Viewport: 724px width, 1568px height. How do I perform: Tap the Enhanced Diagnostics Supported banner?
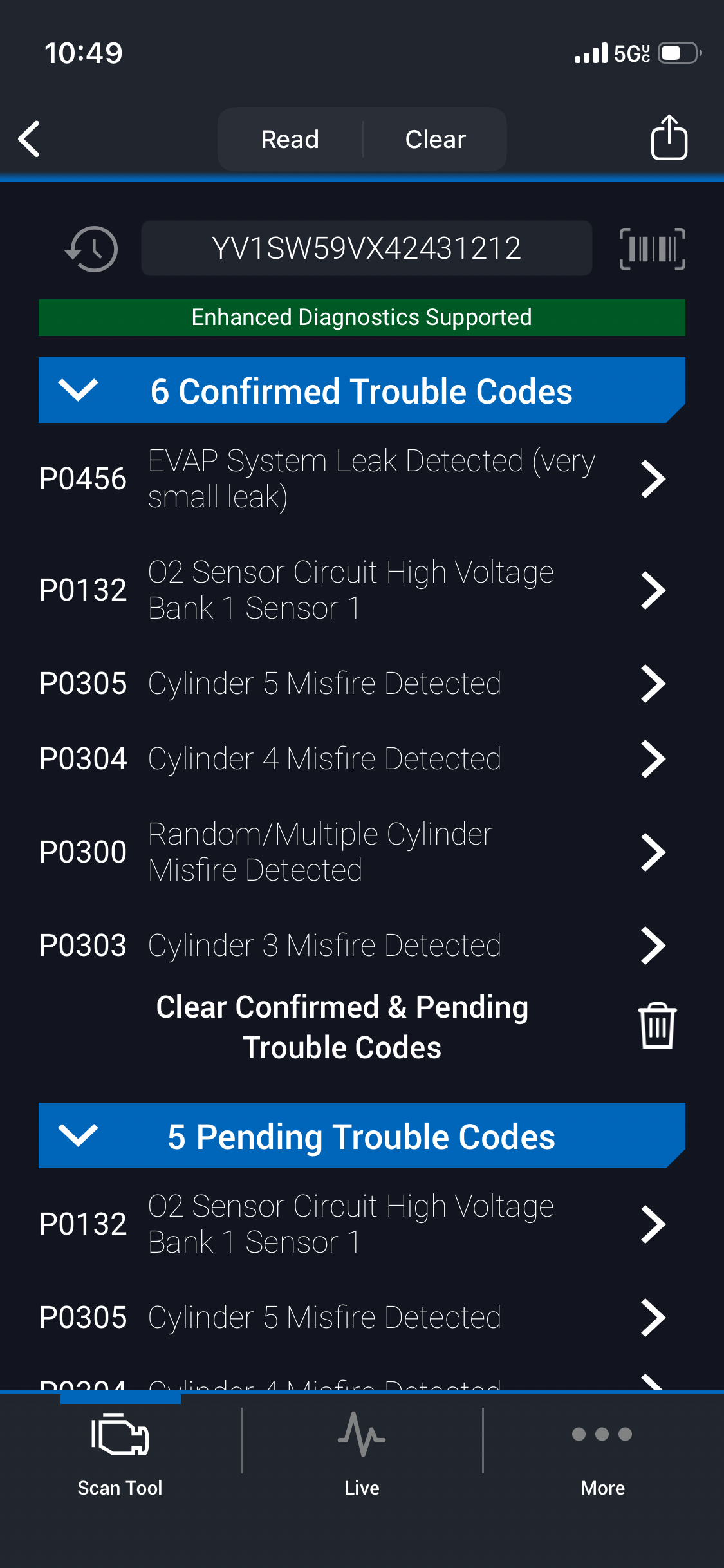(x=362, y=317)
